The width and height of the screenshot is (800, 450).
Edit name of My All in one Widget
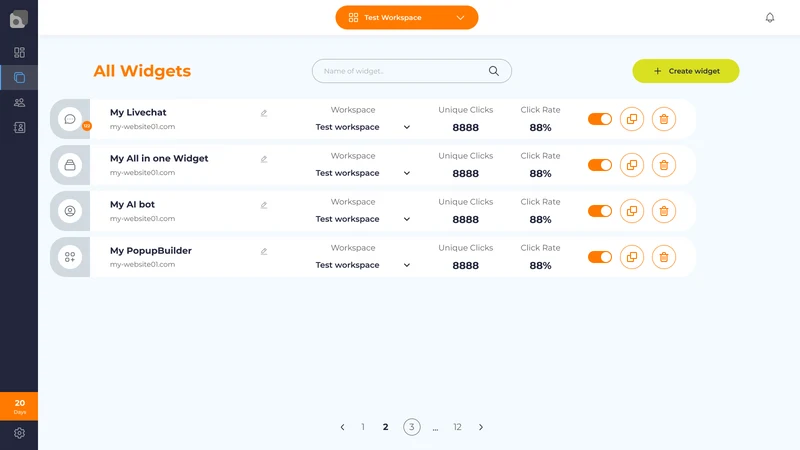pyautogui.click(x=264, y=159)
